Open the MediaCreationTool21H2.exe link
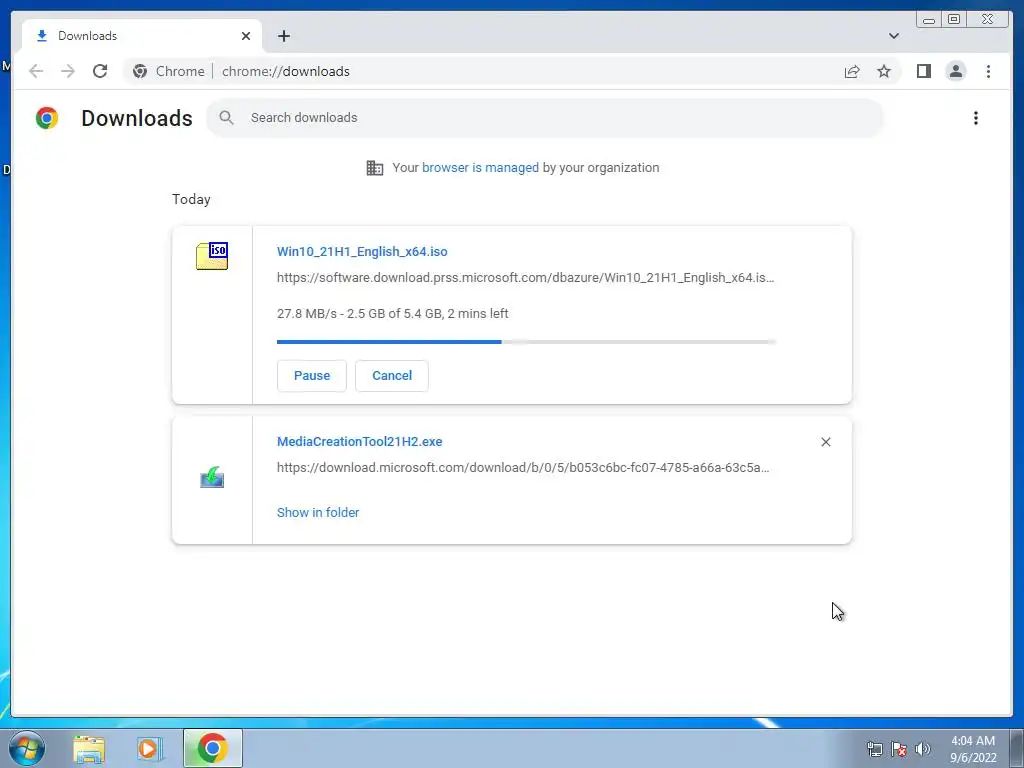 [359, 441]
